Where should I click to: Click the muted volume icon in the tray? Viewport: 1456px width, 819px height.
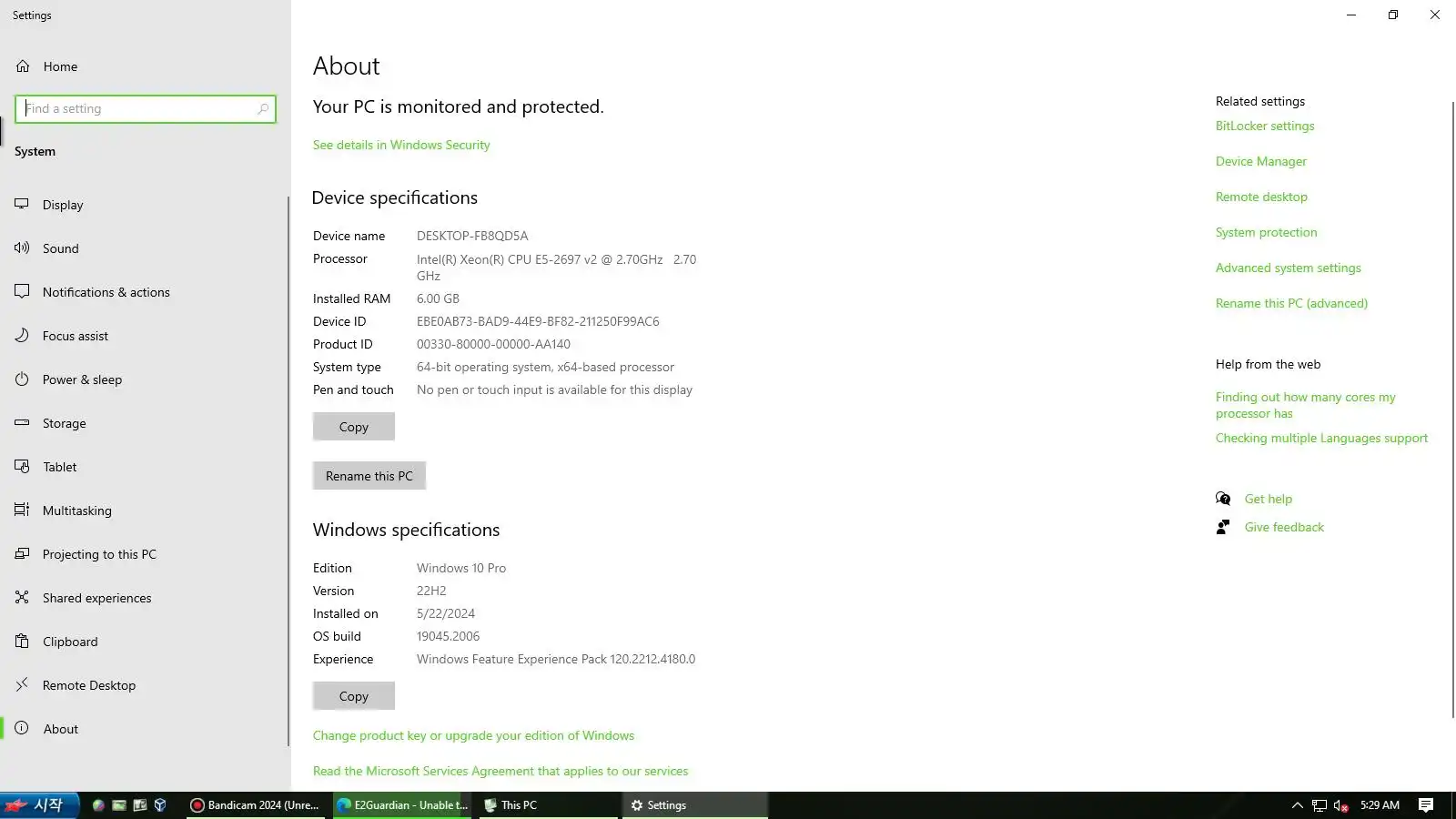point(1340,805)
